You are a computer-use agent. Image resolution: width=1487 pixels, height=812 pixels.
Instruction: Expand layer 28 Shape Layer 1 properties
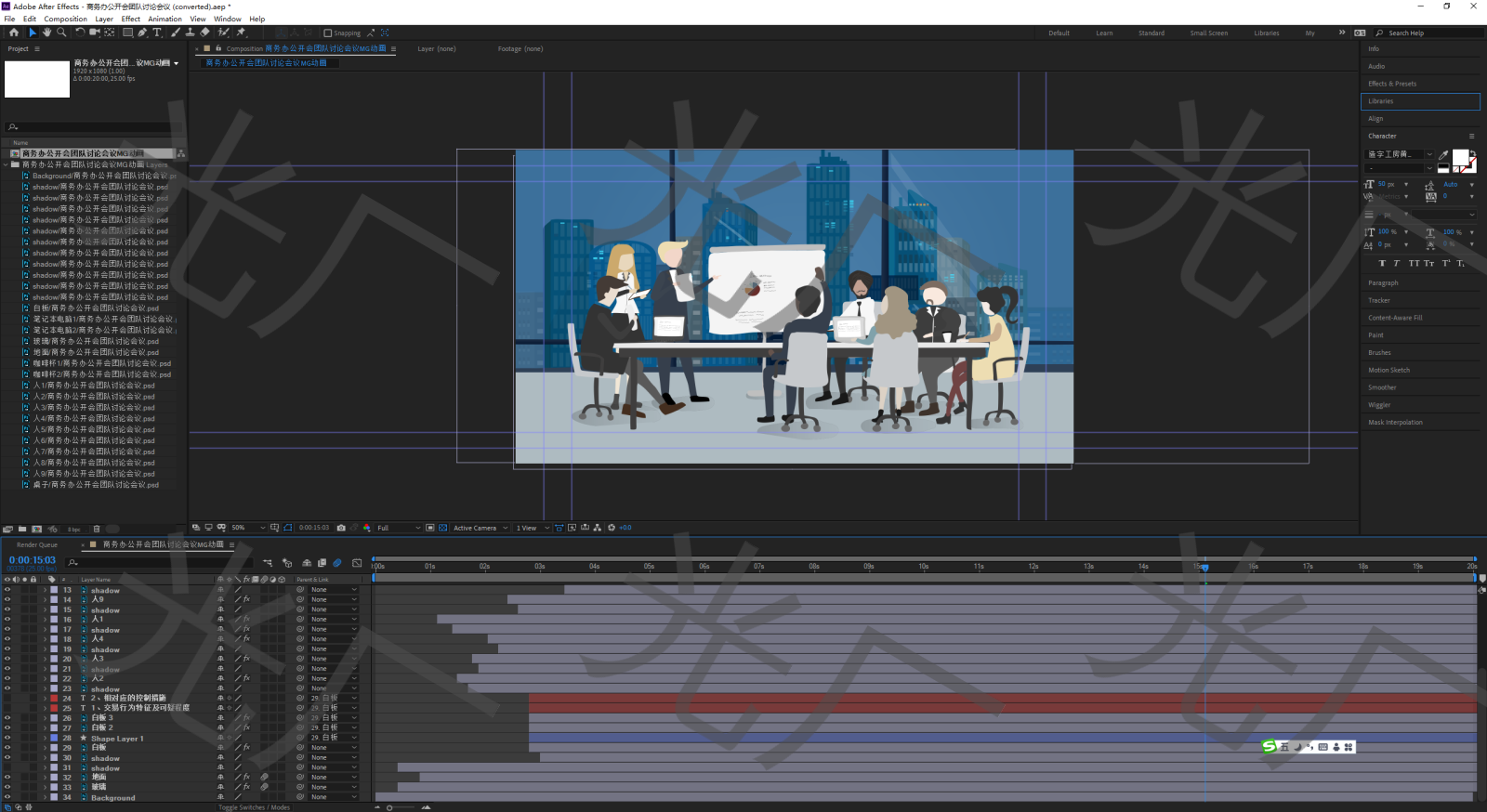(x=45, y=739)
